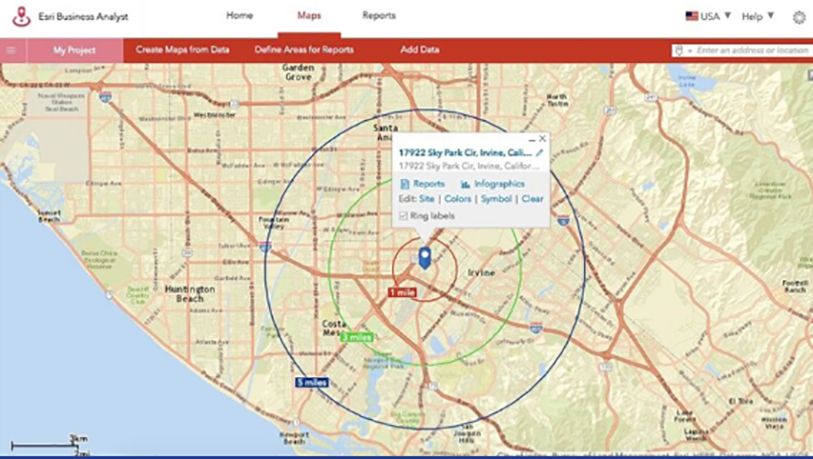Viewport: 813px width, 459px height.
Task: Expand the Help dropdown menu
Action: click(758, 16)
